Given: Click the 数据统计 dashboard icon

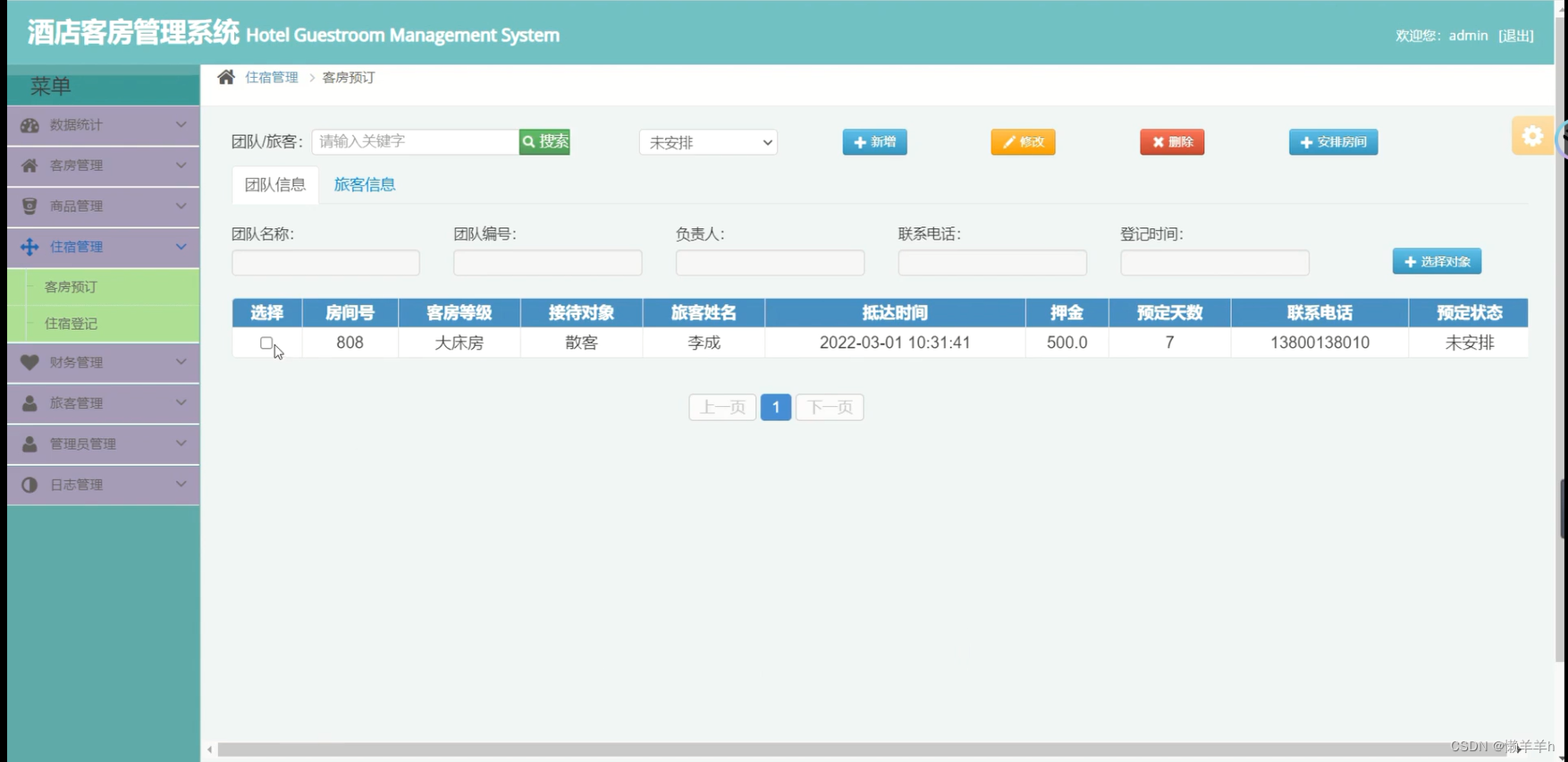Looking at the screenshot, I should click(30, 125).
